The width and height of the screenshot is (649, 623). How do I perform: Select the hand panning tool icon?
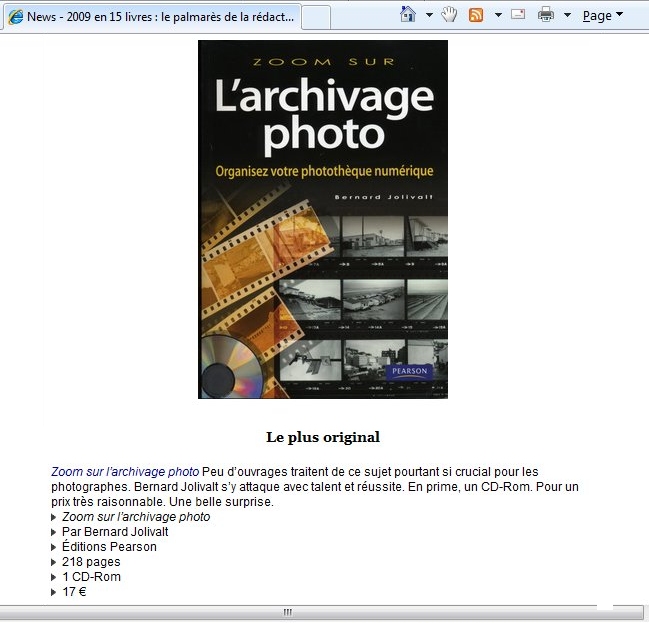pos(449,15)
